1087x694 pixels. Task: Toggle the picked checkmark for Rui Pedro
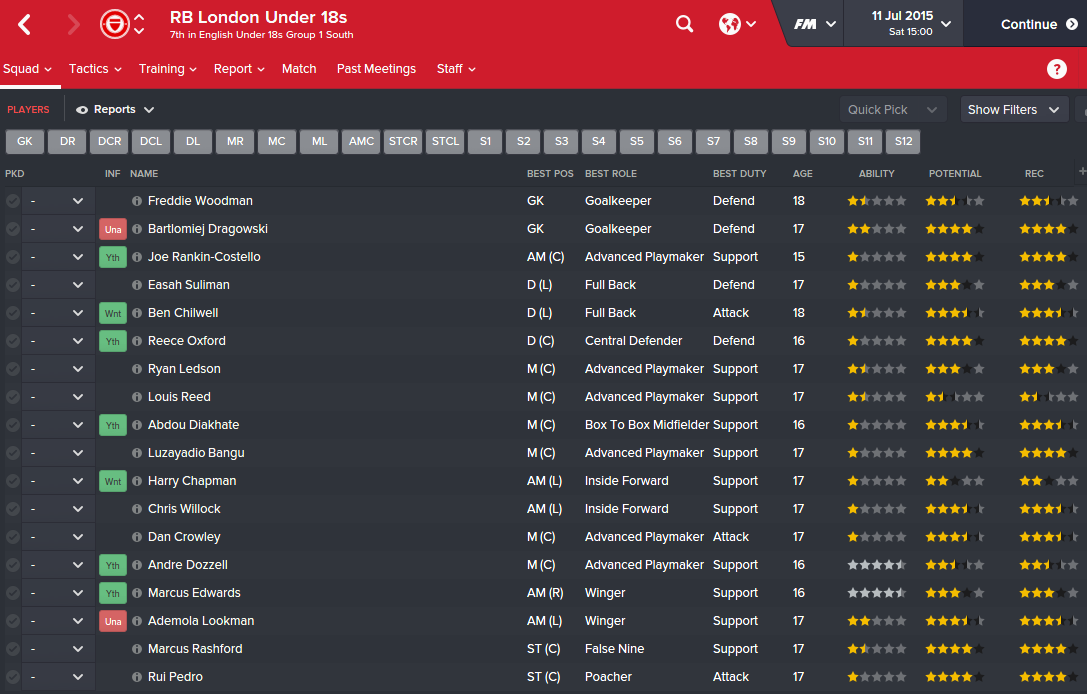click(12, 677)
